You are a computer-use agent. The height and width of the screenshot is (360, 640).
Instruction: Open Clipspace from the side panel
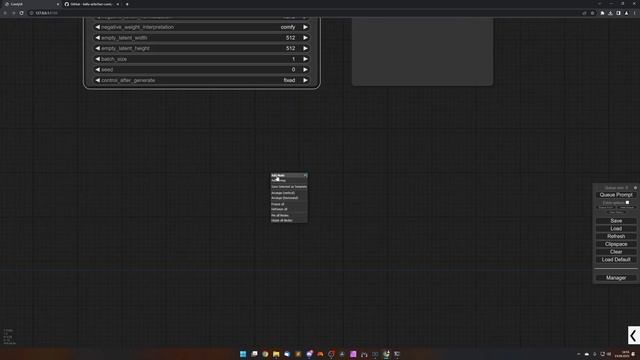pyautogui.click(x=616, y=244)
